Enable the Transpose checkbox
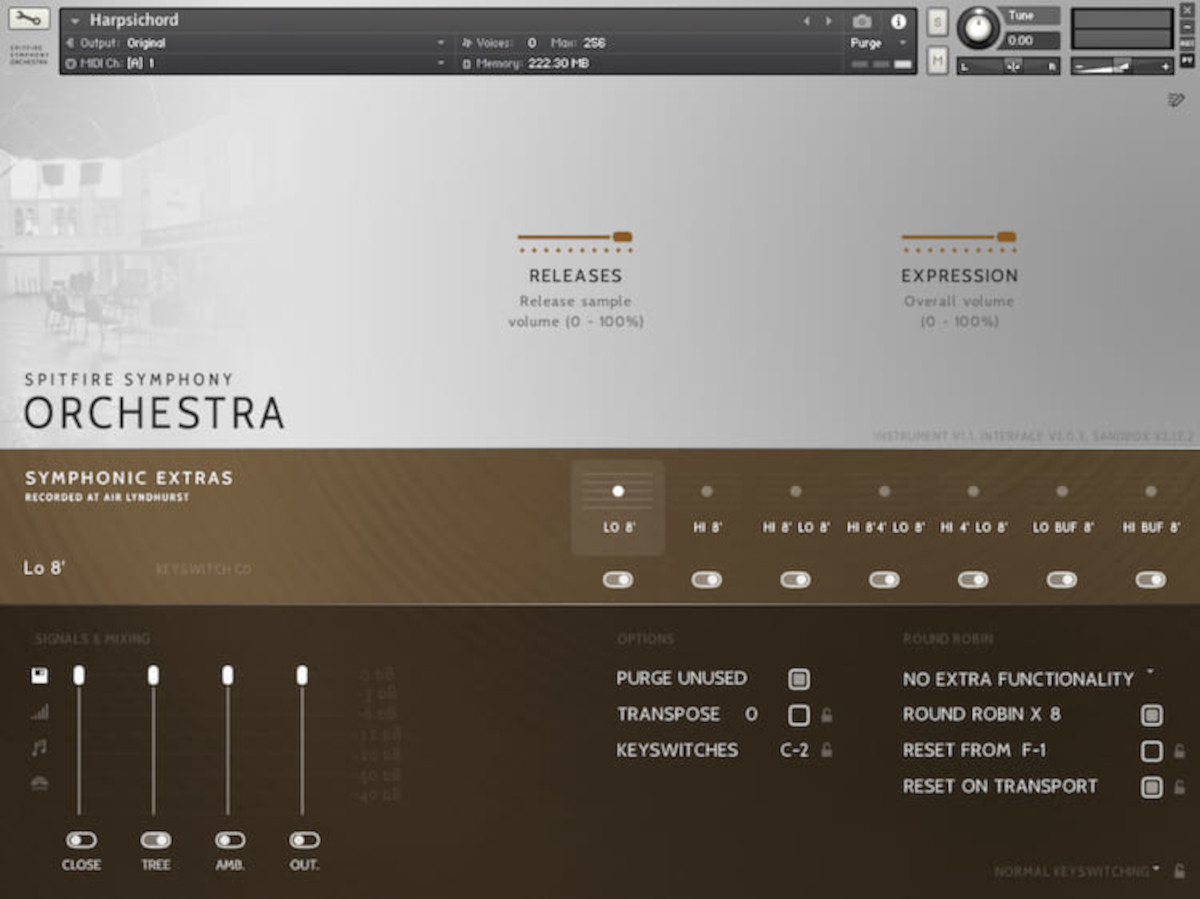 pyautogui.click(x=798, y=715)
